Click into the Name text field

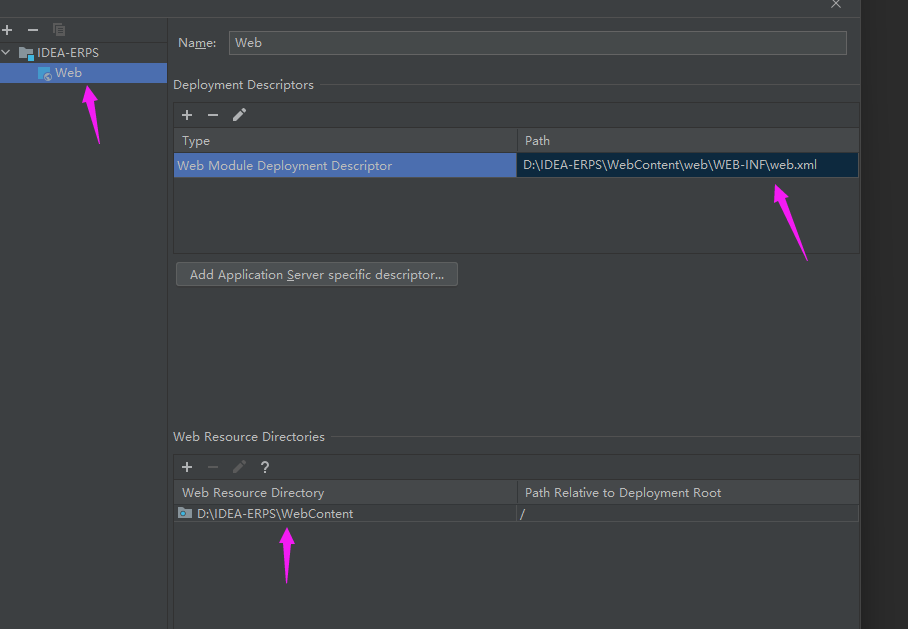(x=537, y=43)
